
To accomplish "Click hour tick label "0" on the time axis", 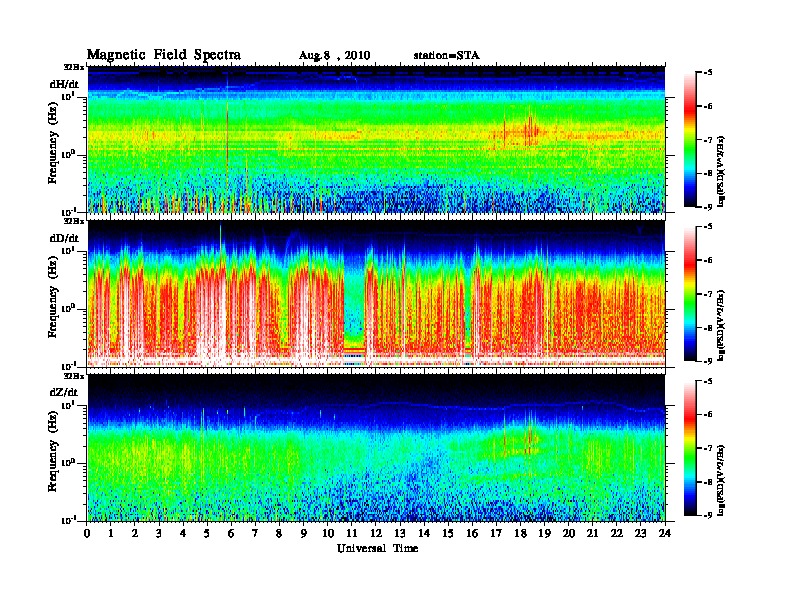I will (x=87, y=534).
